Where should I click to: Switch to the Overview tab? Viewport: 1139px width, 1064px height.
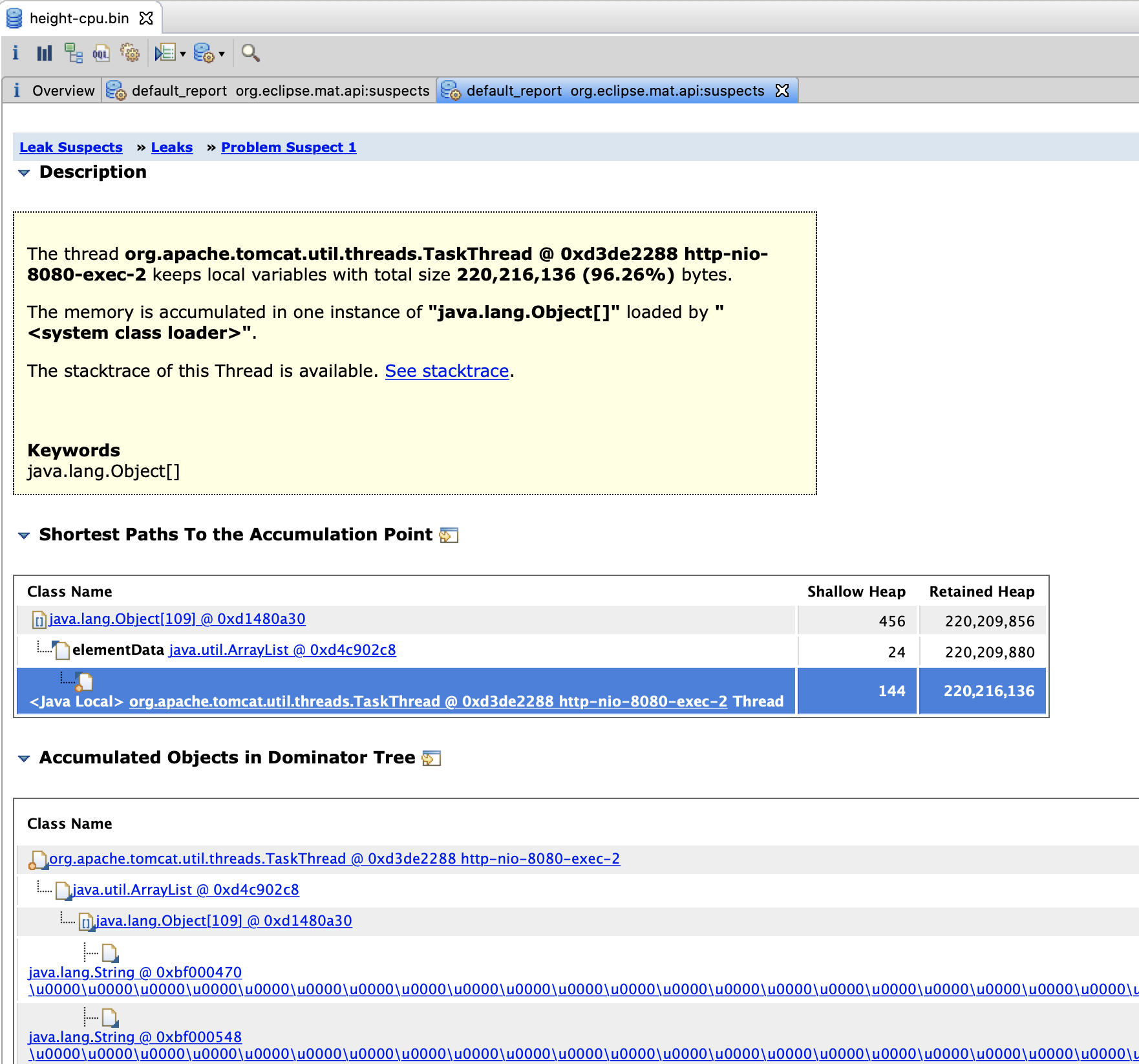(x=53, y=90)
